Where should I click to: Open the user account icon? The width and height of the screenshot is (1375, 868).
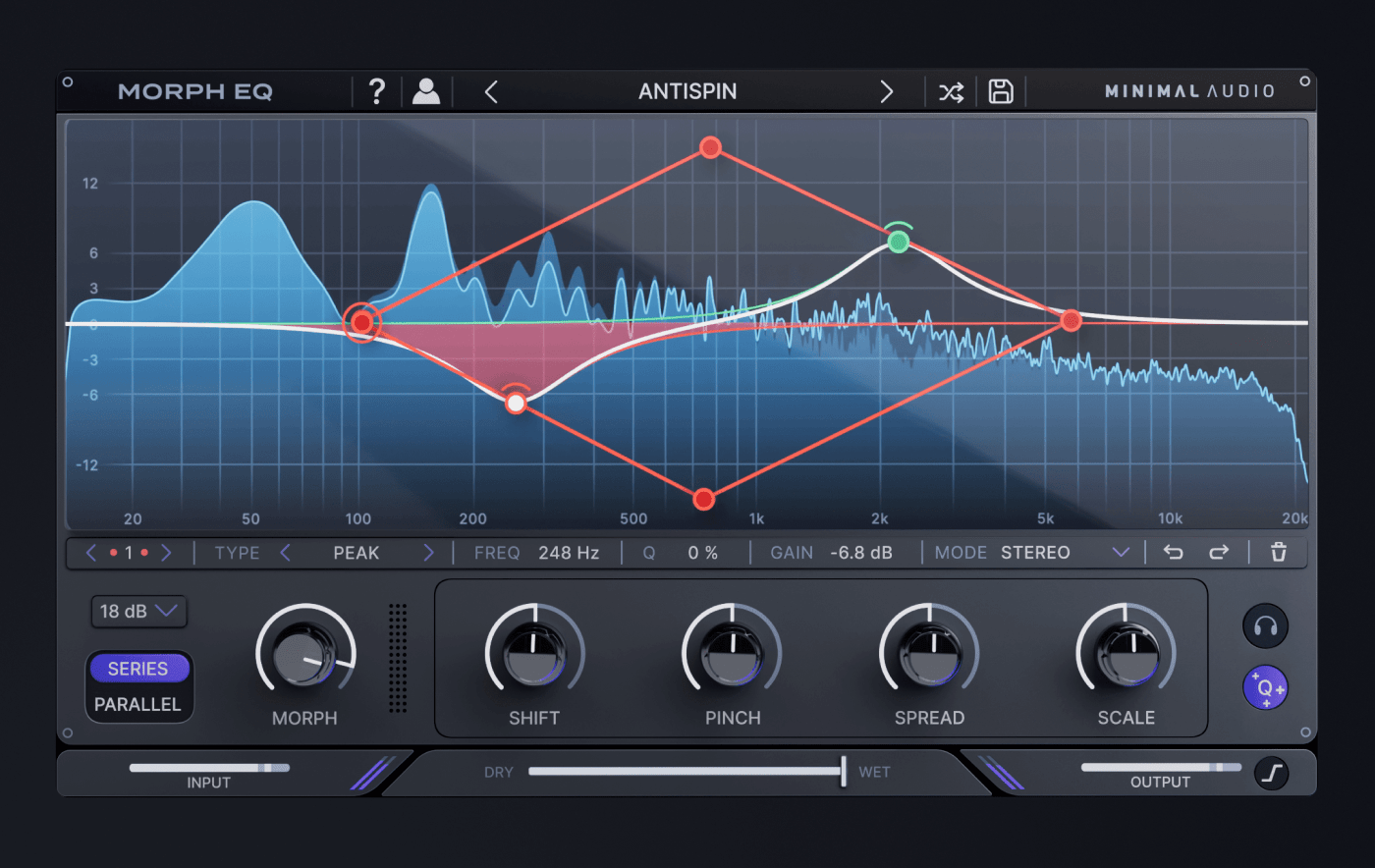(x=426, y=91)
